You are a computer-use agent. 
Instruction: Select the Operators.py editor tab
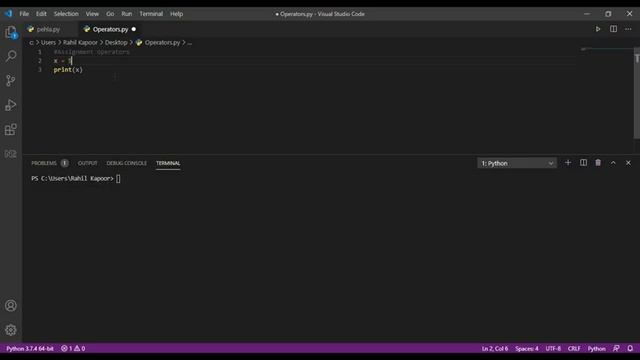pos(110,29)
